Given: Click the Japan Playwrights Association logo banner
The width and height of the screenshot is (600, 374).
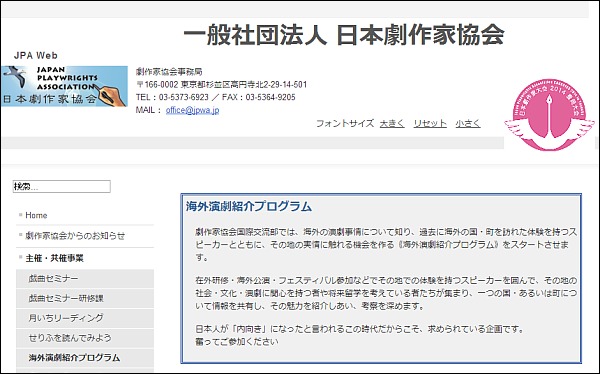Looking at the screenshot, I should point(64,86).
